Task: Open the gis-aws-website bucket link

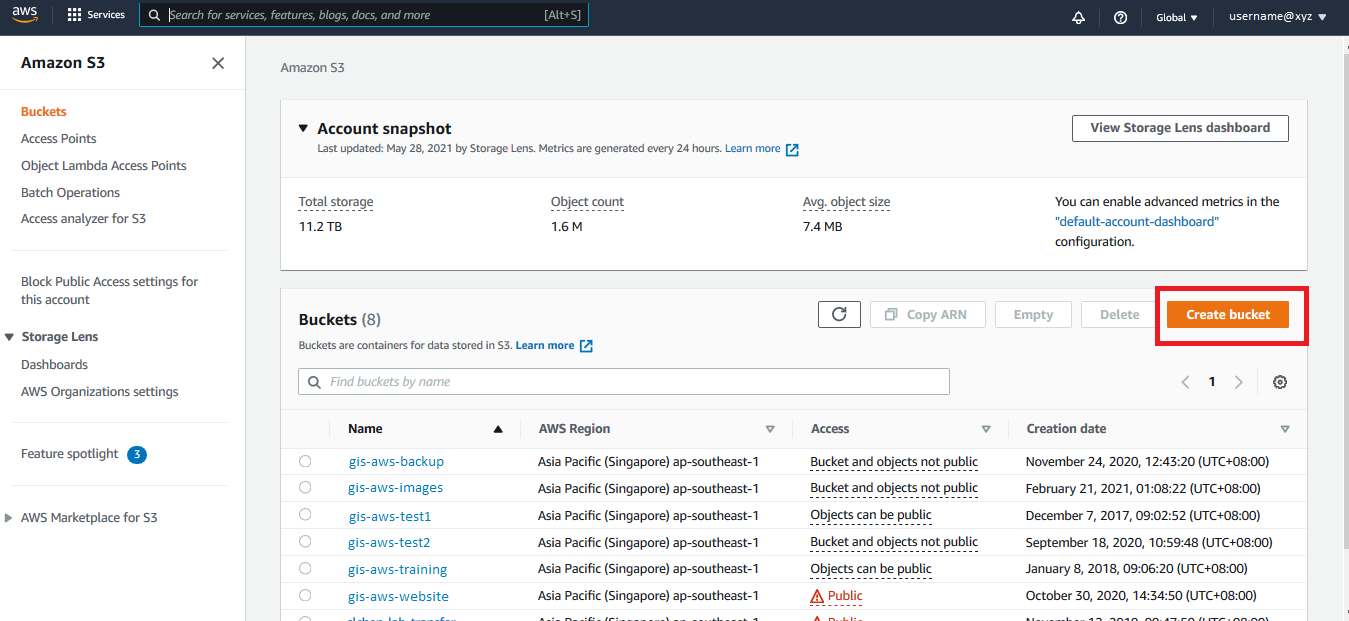Action: coord(398,596)
